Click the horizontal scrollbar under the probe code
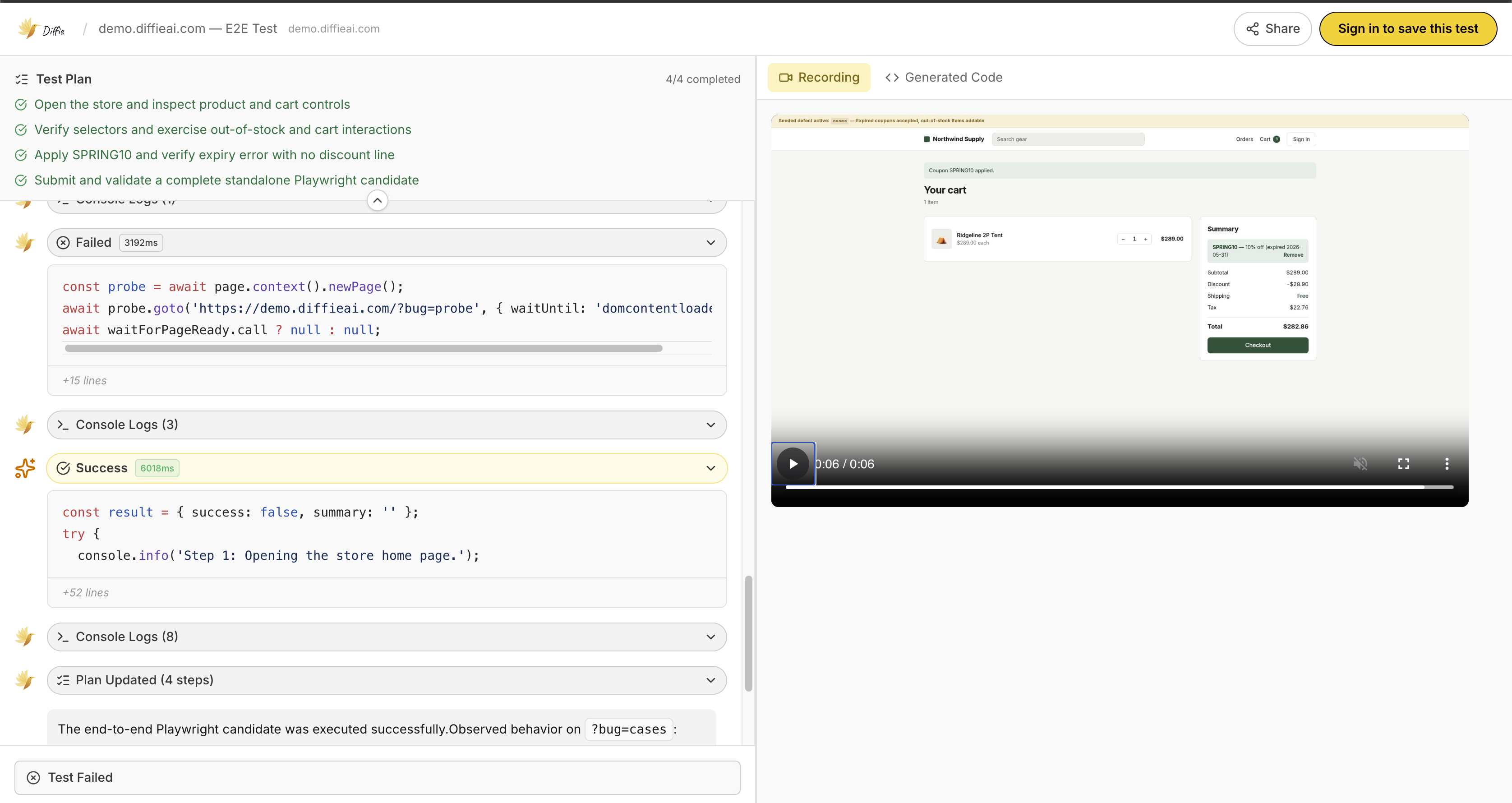This screenshot has width=1512, height=803. pos(363,348)
